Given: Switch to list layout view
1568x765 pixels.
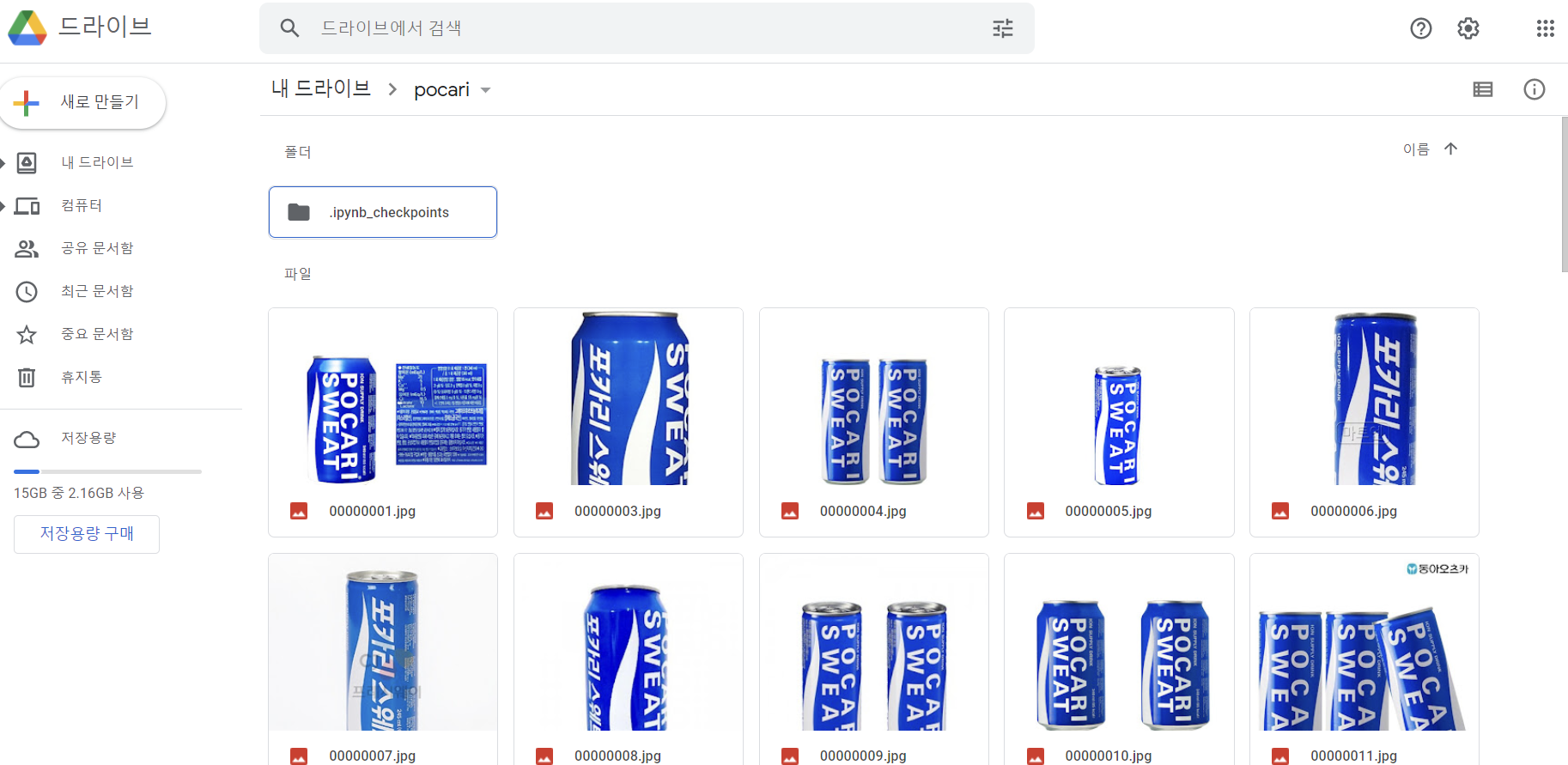Looking at the screenshot, I should pyautogui.click(x=1483, y=89).
